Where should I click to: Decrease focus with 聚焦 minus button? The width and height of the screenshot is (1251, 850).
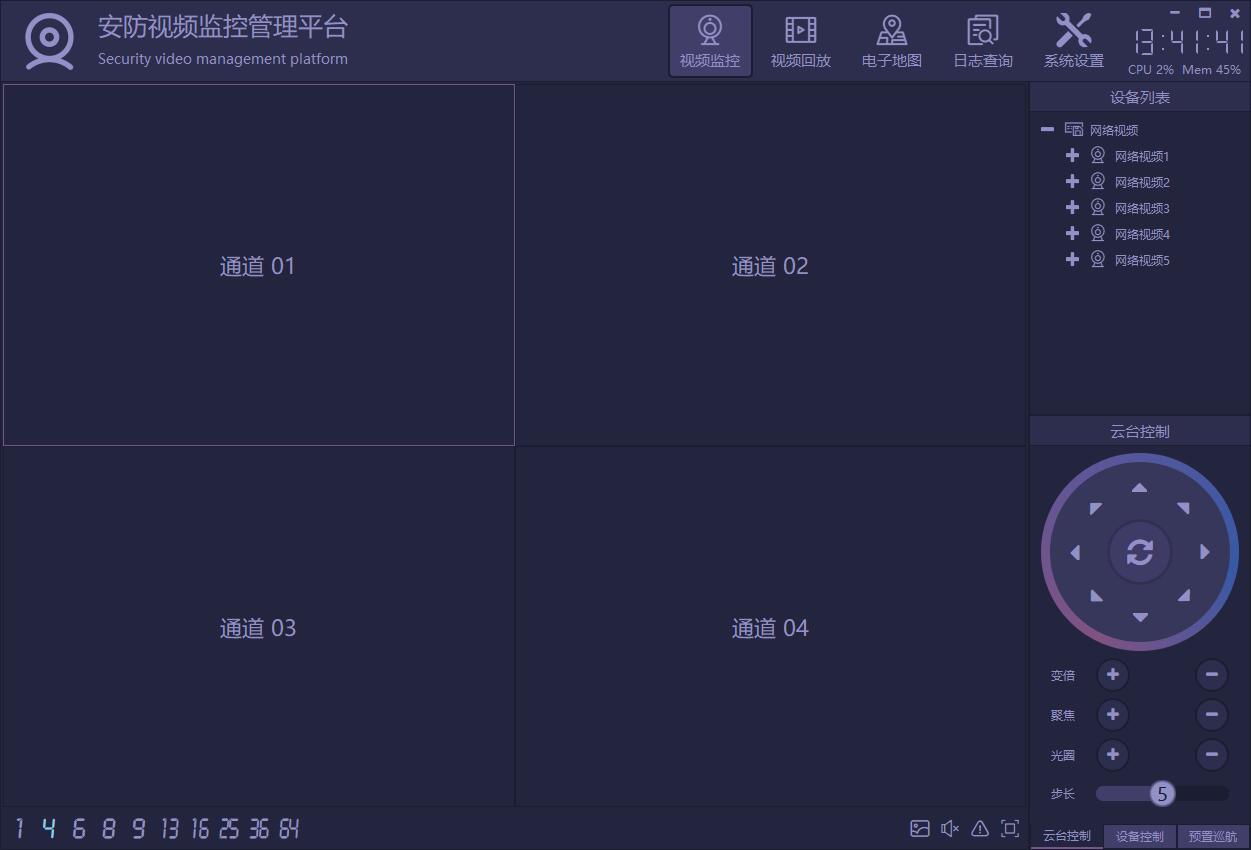[1211, 715]
